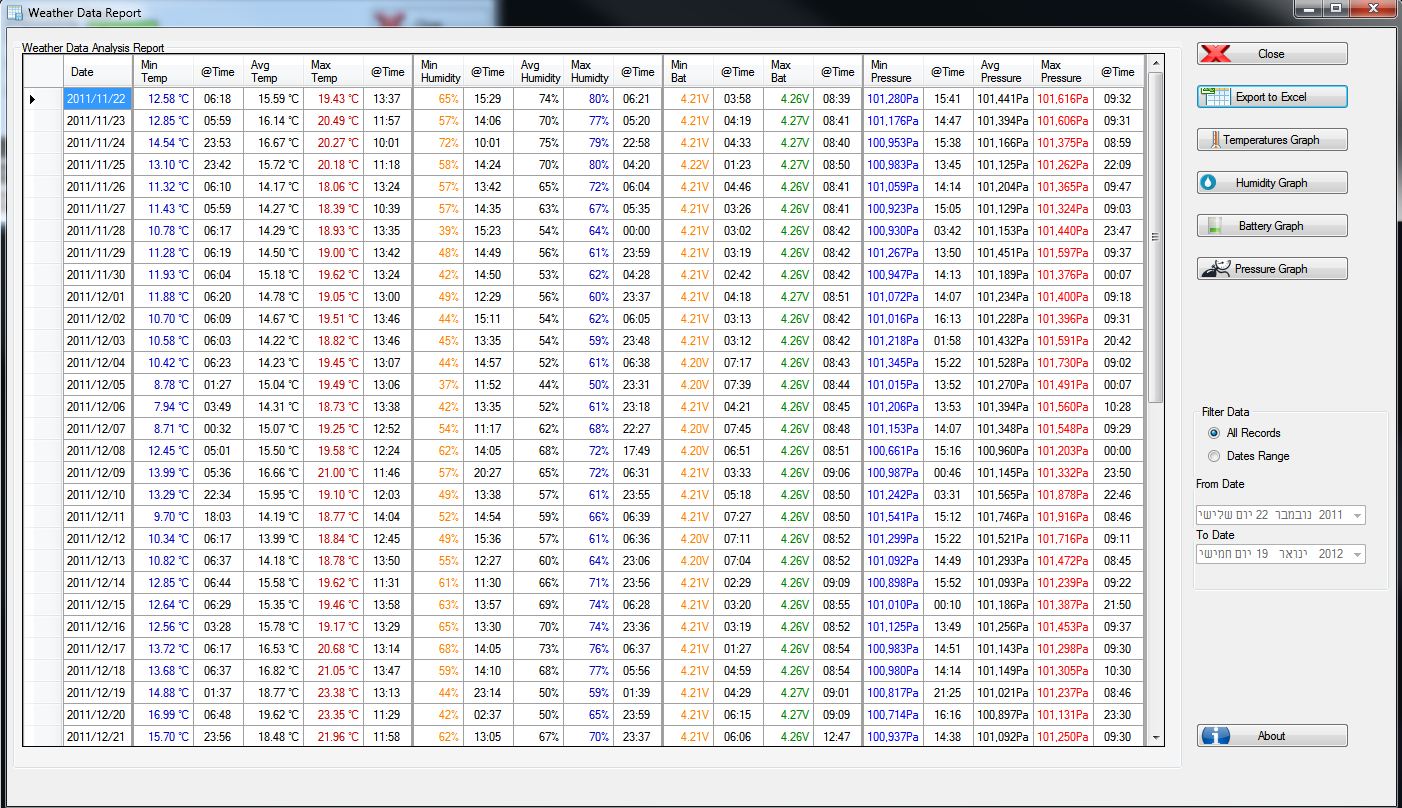Click the red X icon beside Close
Viewport: 1402px width, 808px height.
[x=1214, y=53]
